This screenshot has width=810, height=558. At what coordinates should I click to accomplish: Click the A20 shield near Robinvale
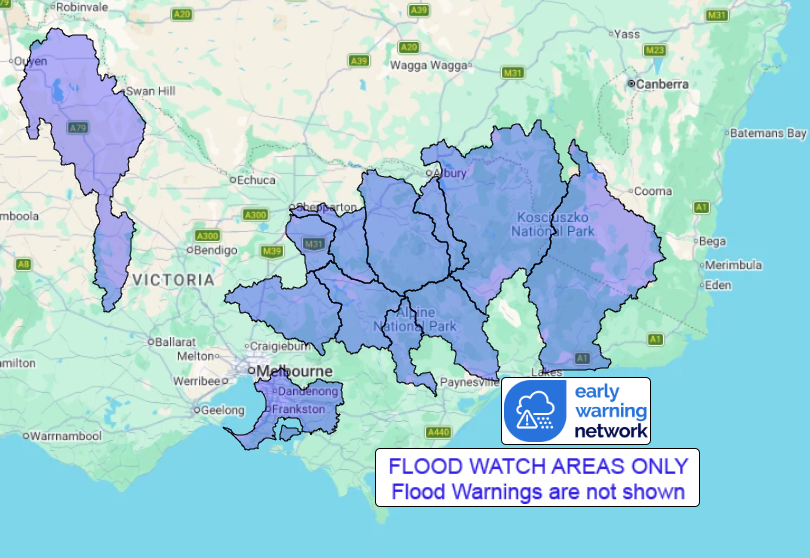point(182,14)
